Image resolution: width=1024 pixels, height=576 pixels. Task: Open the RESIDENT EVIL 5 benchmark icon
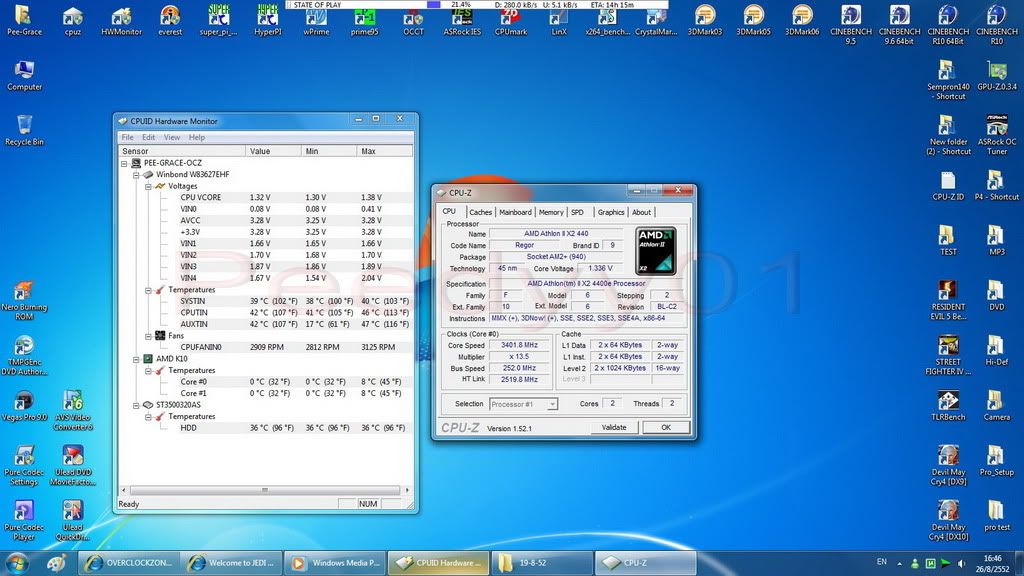coord(948,300)
